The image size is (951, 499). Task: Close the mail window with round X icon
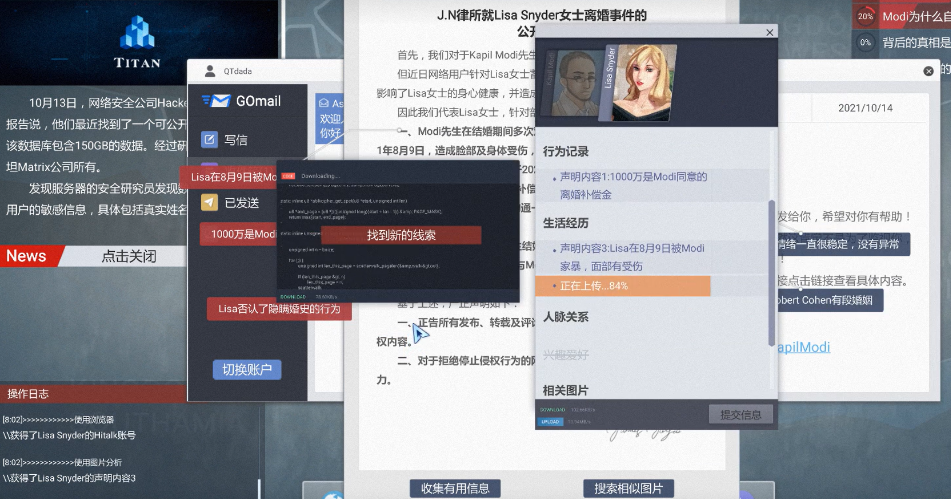click(x=928, y=71)
